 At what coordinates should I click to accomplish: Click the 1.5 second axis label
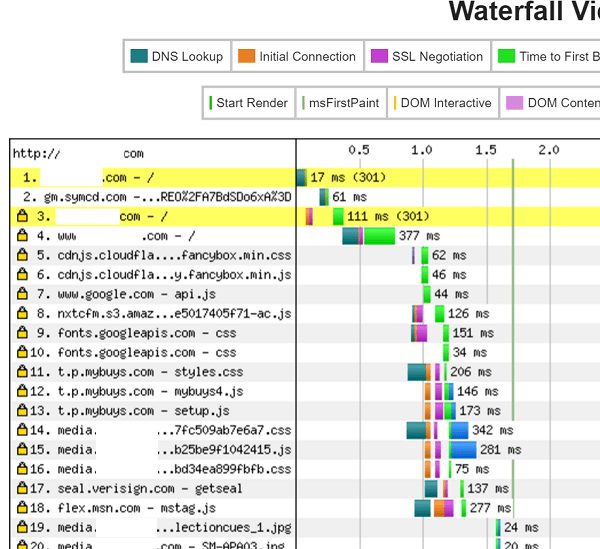[486, 150]
